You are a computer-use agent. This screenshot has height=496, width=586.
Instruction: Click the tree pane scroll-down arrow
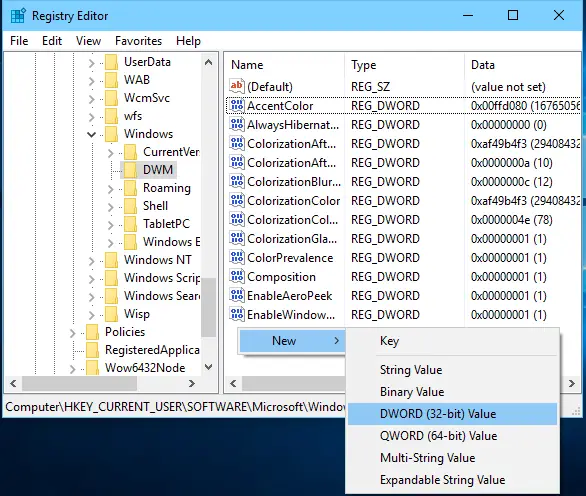pos(209,367)
